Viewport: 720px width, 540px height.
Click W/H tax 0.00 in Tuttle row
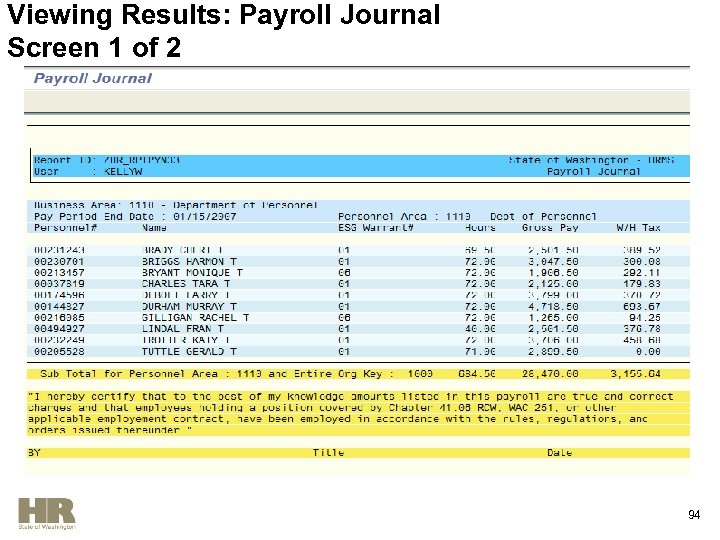[x=648, y=352]
